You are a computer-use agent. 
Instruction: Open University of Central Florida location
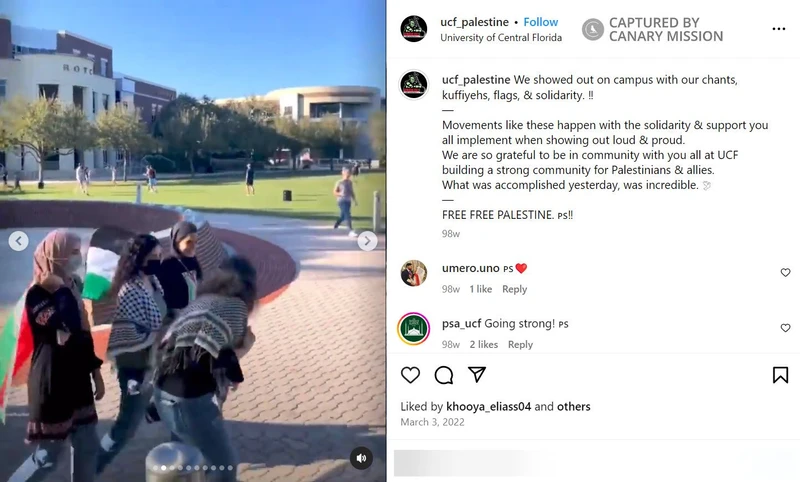click(501, 38)
